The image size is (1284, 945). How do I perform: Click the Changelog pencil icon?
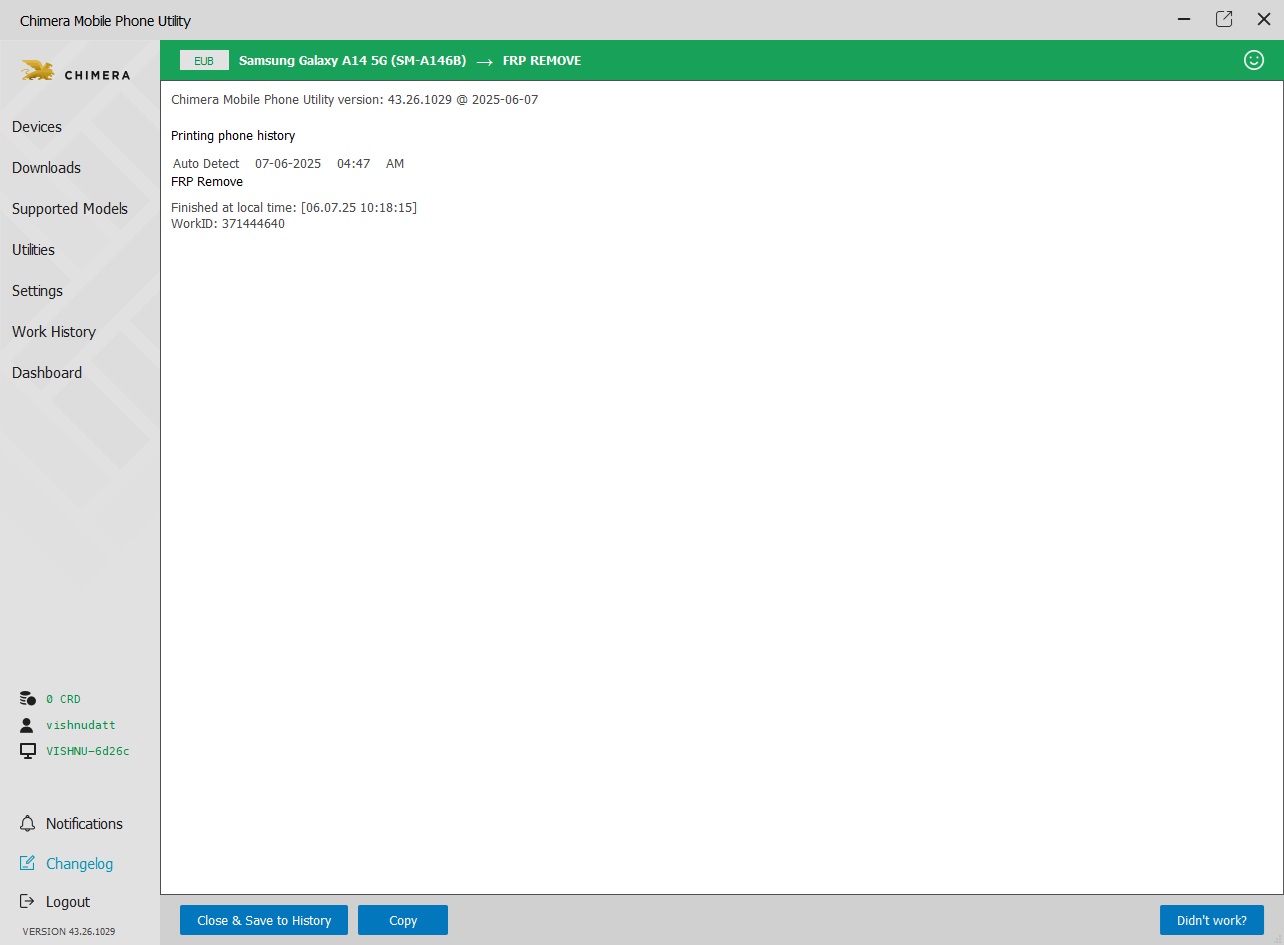click(28, 863)
